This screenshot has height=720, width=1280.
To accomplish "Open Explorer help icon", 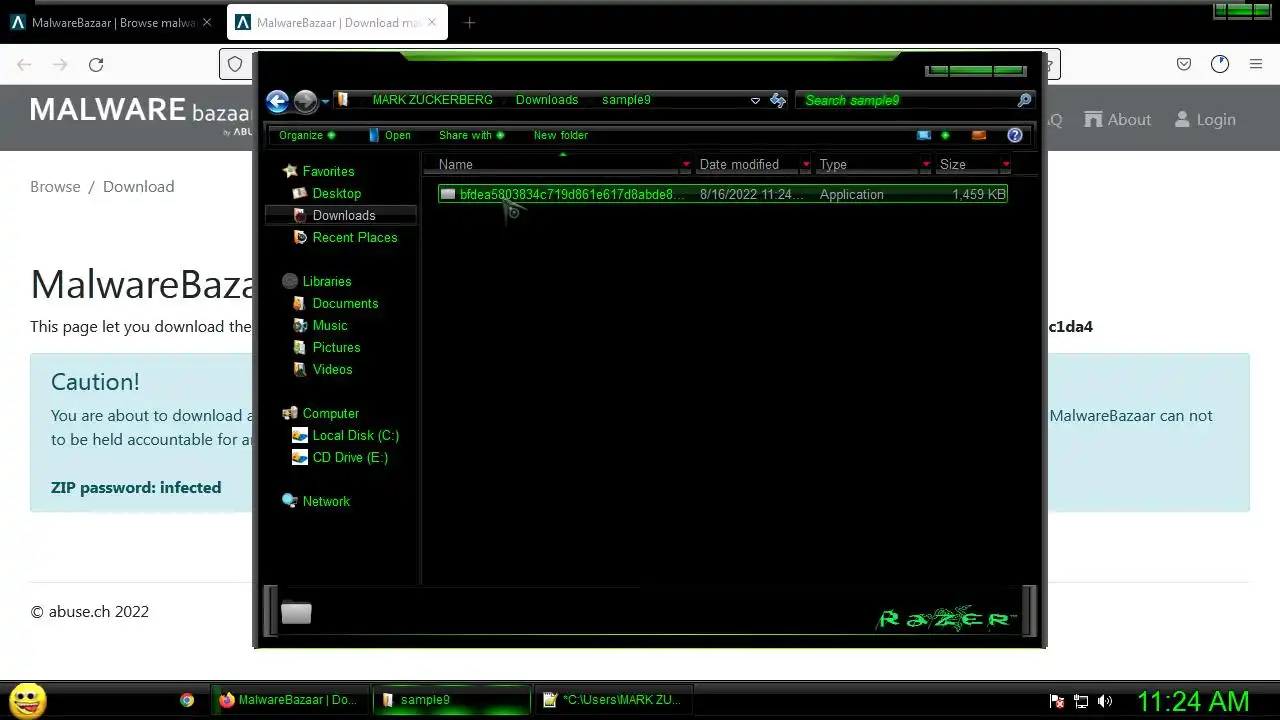I will [x=1015, y=135].
